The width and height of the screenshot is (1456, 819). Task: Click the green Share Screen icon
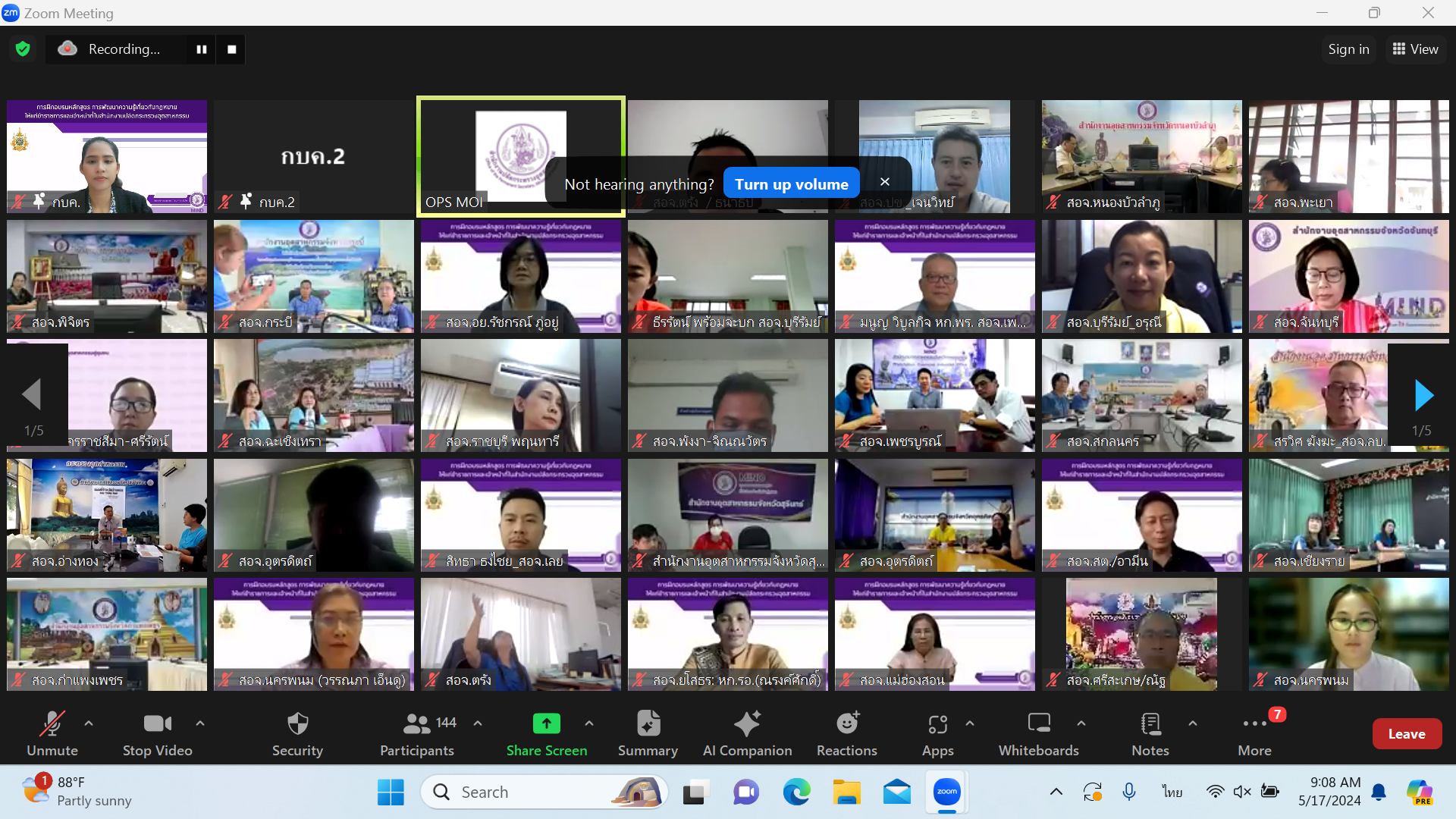546,724
